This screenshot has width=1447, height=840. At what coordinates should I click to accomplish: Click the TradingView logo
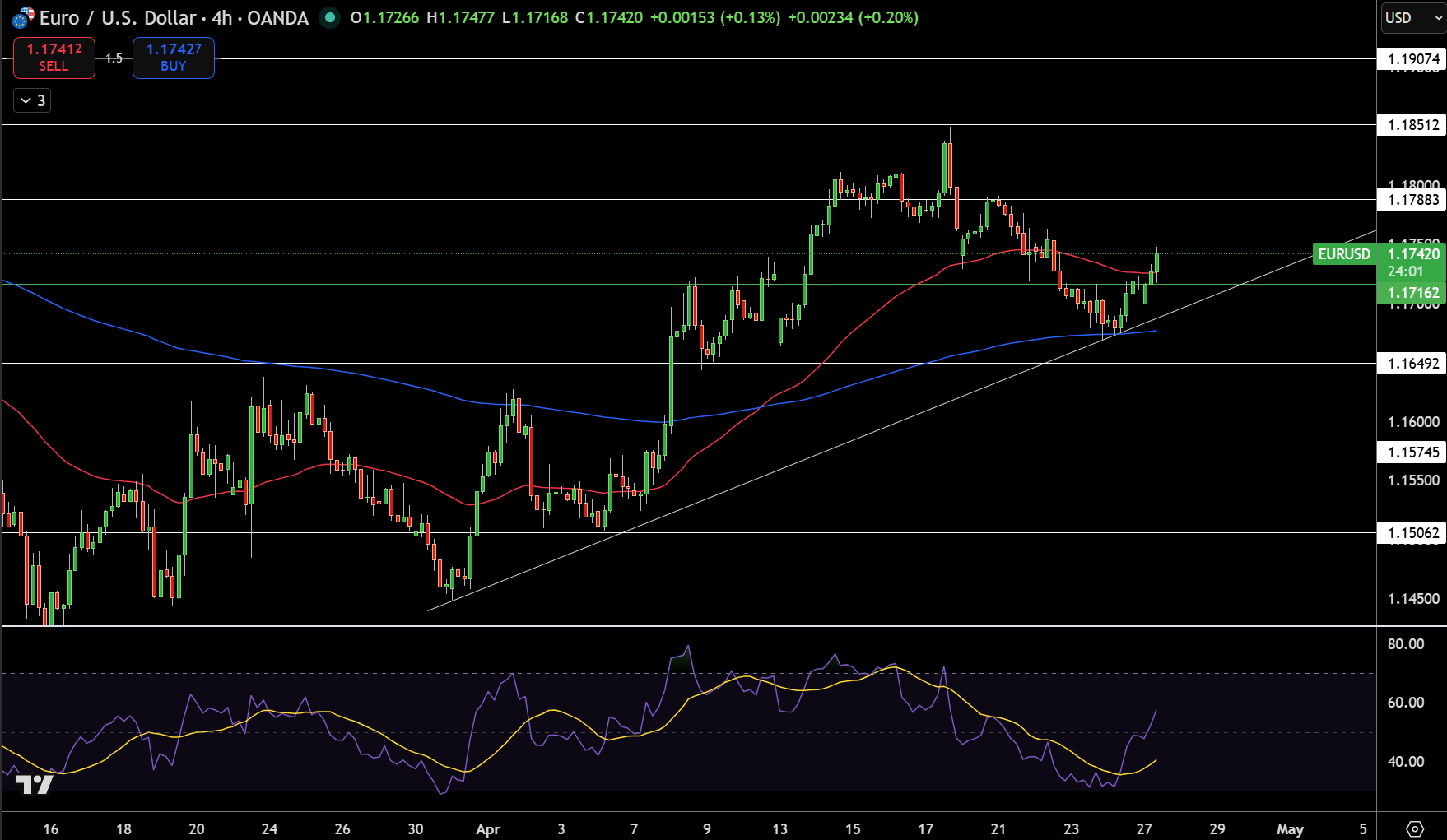35,784
